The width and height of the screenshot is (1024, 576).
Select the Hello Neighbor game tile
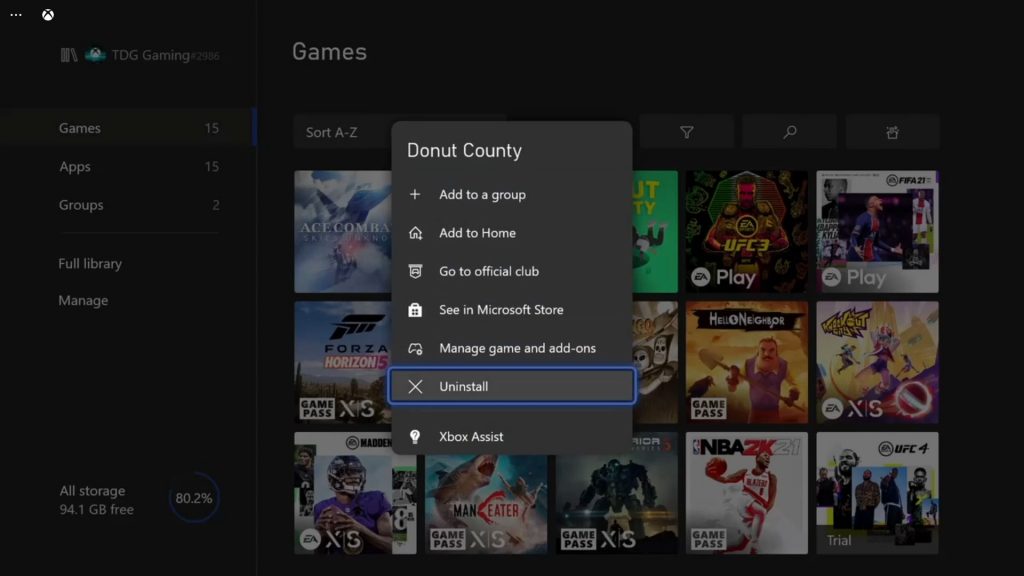coord(746,362)
